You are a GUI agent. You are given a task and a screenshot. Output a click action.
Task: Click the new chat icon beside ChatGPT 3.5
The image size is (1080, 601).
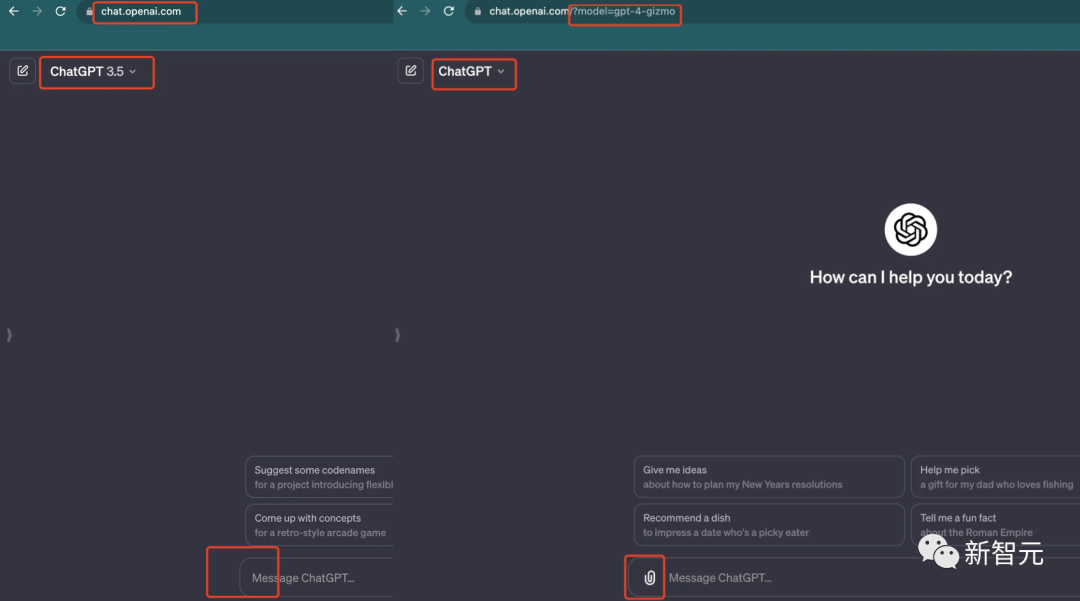click(22, 71)
